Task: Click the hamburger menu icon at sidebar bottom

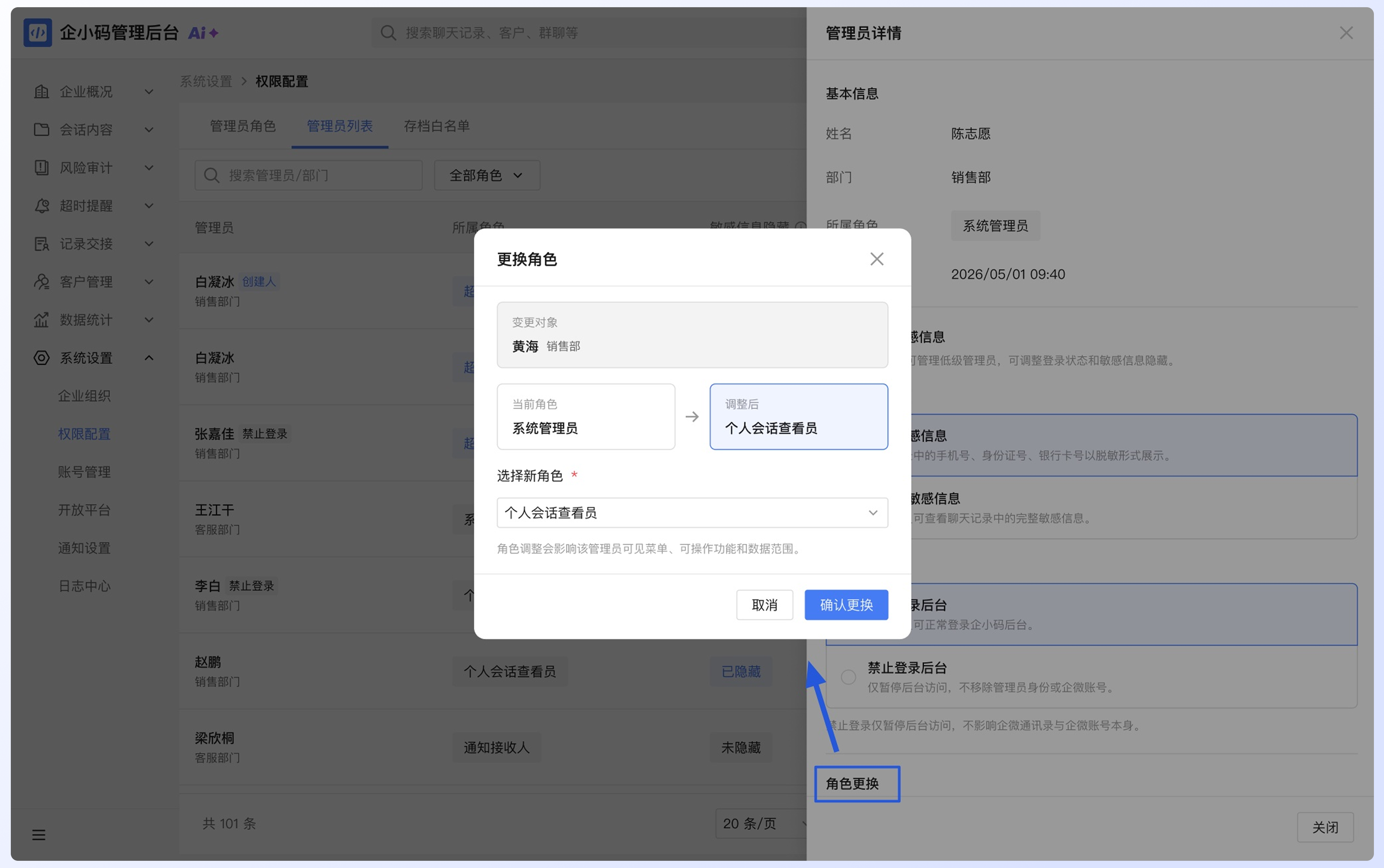Action: tap(39, 835)
